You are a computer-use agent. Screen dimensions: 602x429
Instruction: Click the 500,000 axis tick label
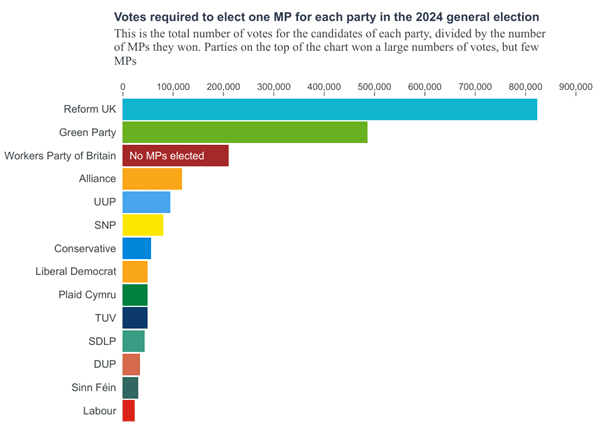click(374, 87)
